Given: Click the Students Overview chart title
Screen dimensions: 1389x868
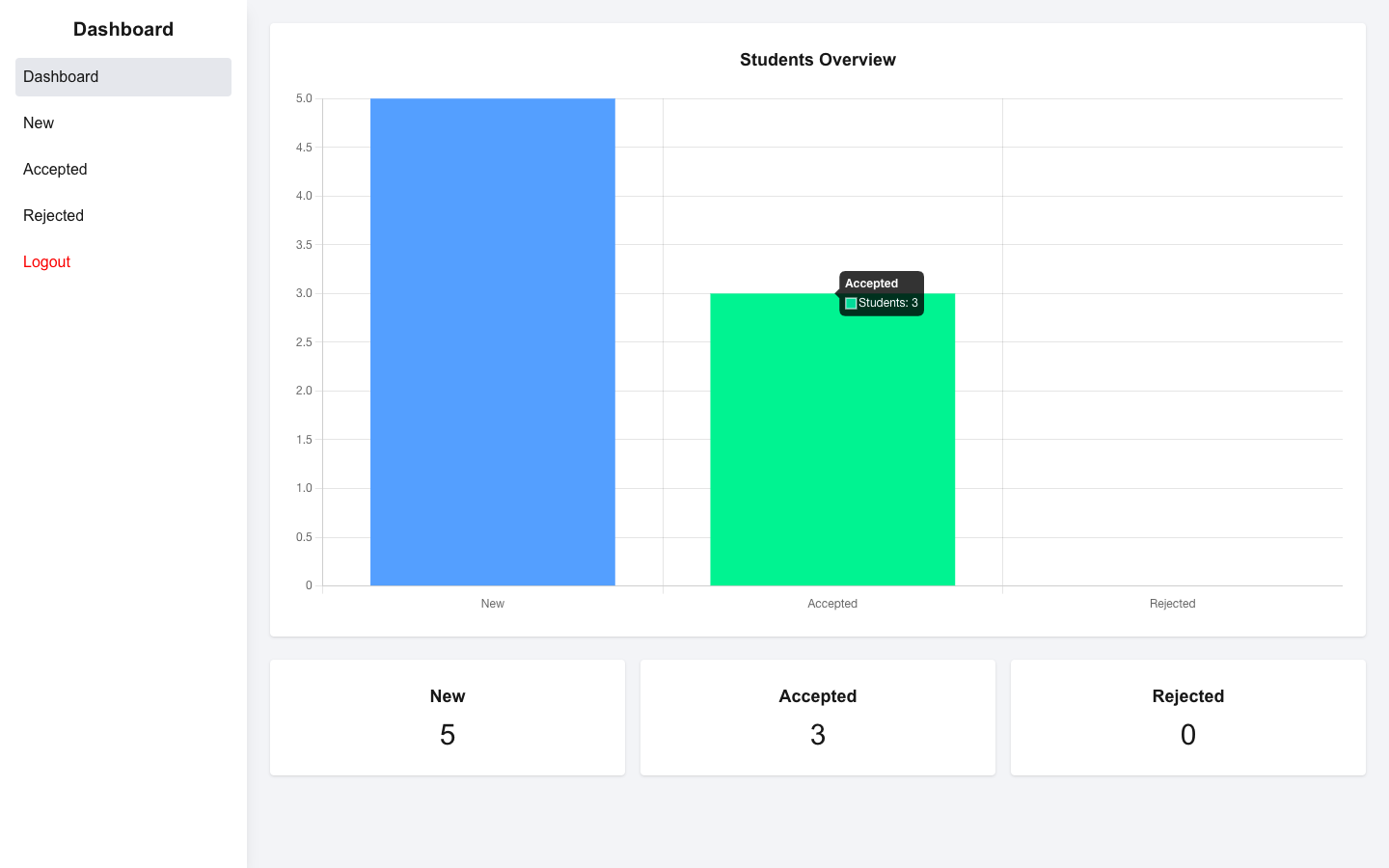Looking at the screenshot, I should [818, 60].
